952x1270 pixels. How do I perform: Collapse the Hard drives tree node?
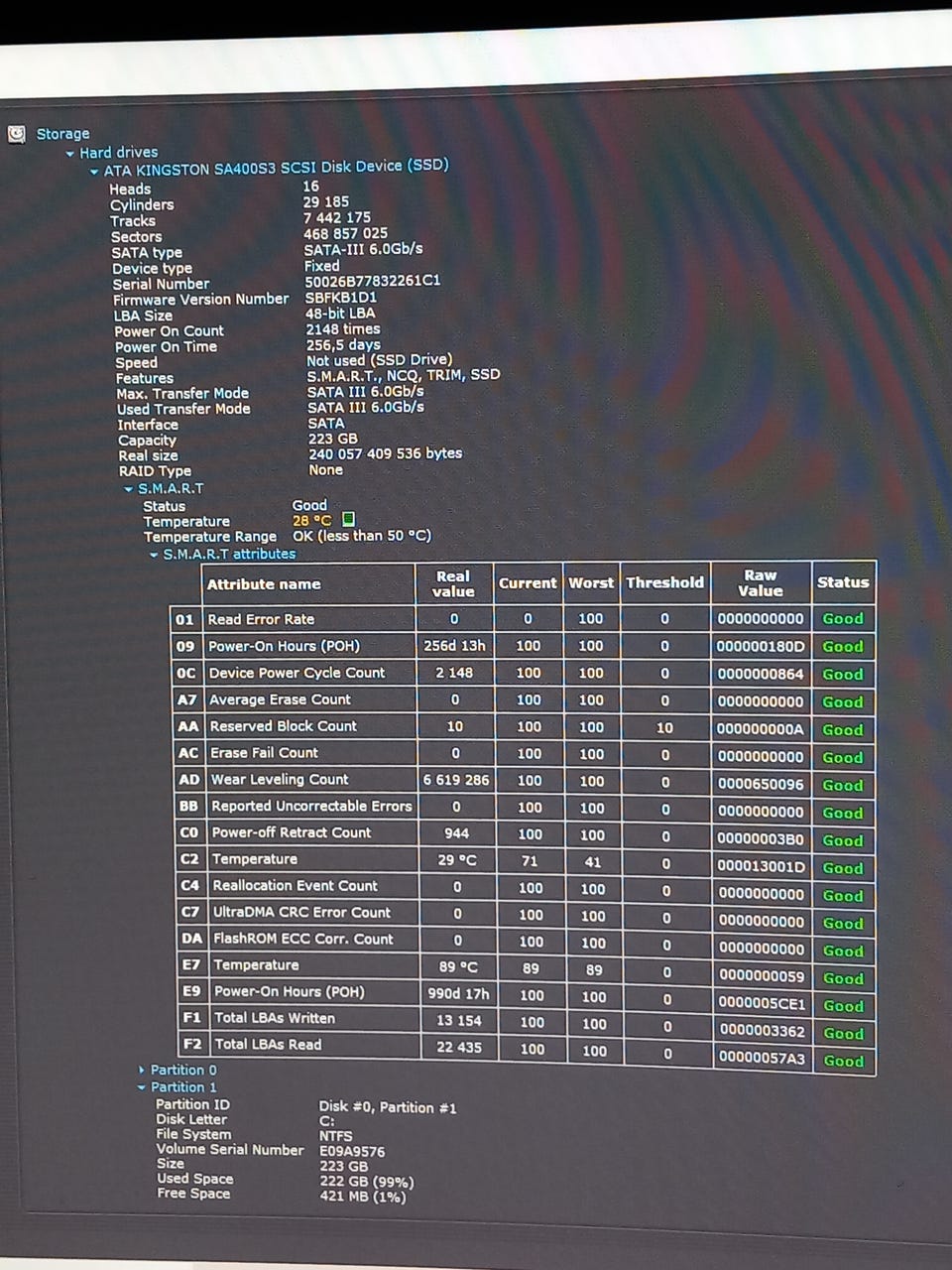pos(70,154)
